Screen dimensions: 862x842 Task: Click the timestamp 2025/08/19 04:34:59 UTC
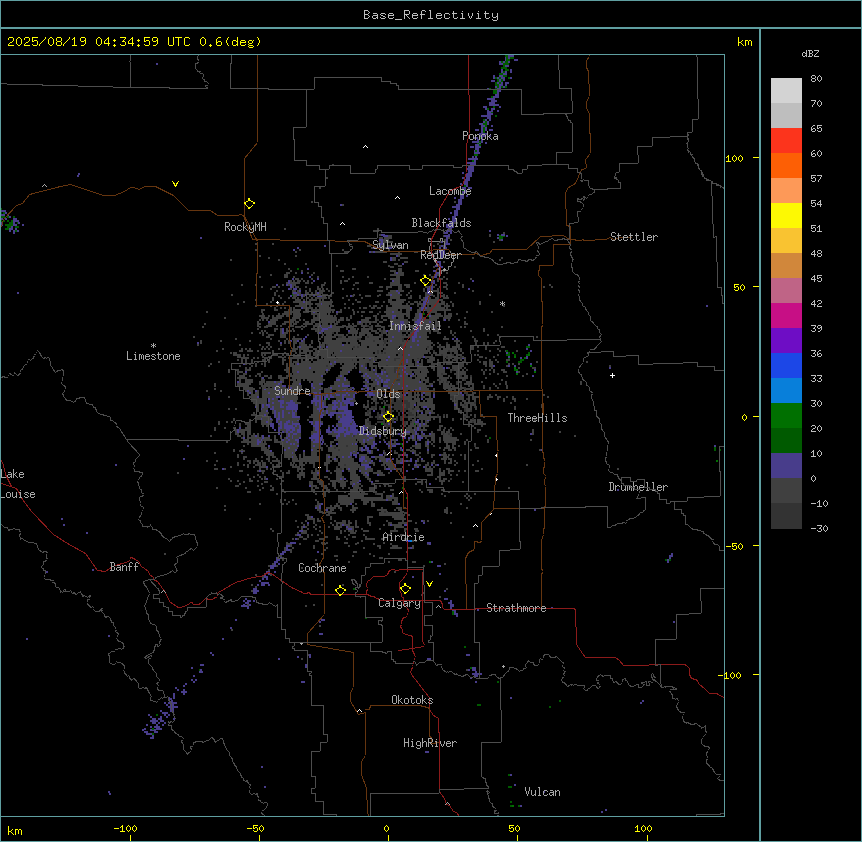coord(99,42)
